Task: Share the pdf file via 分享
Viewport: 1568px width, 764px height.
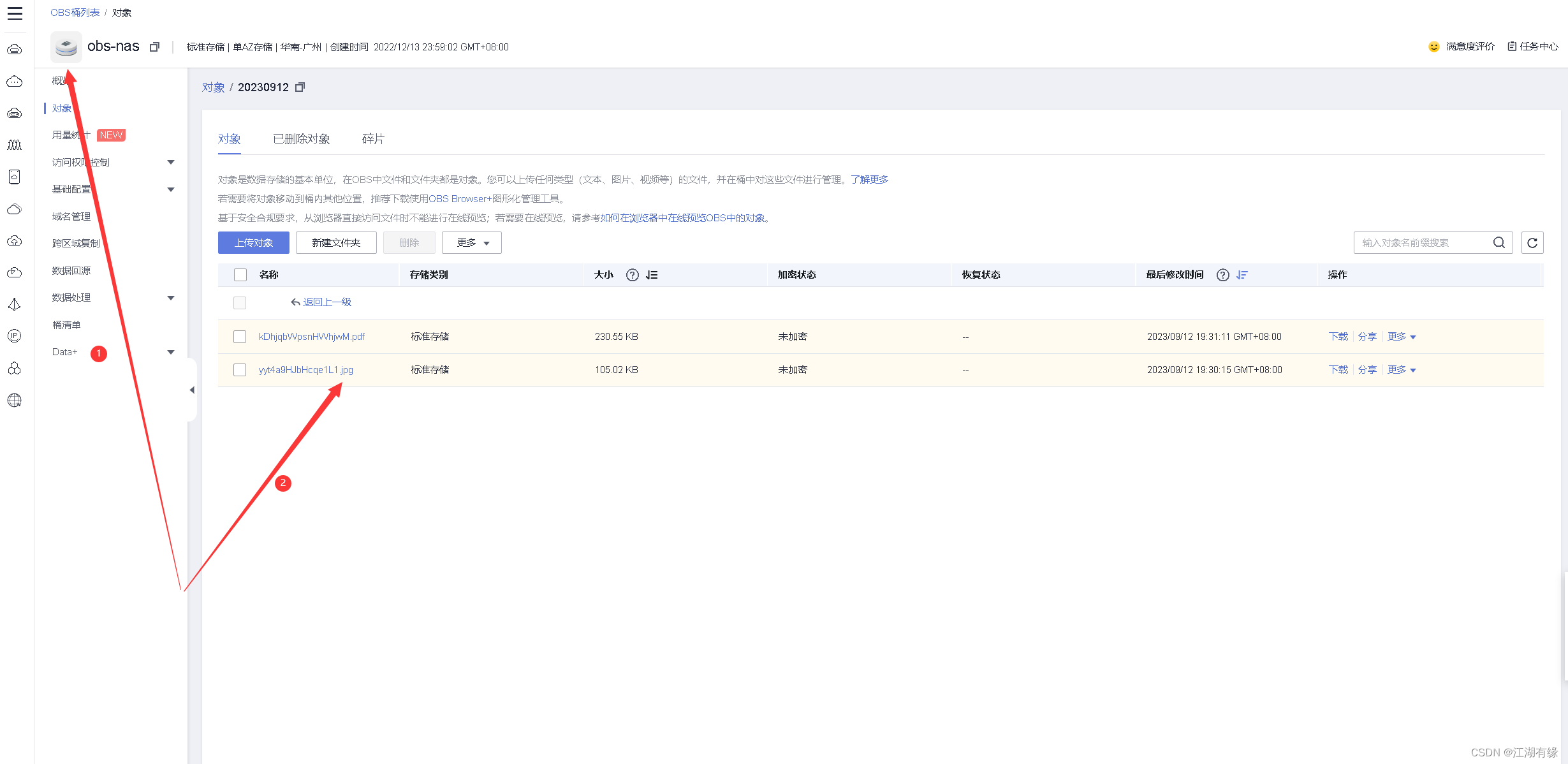Action: tap(1367, 337)
